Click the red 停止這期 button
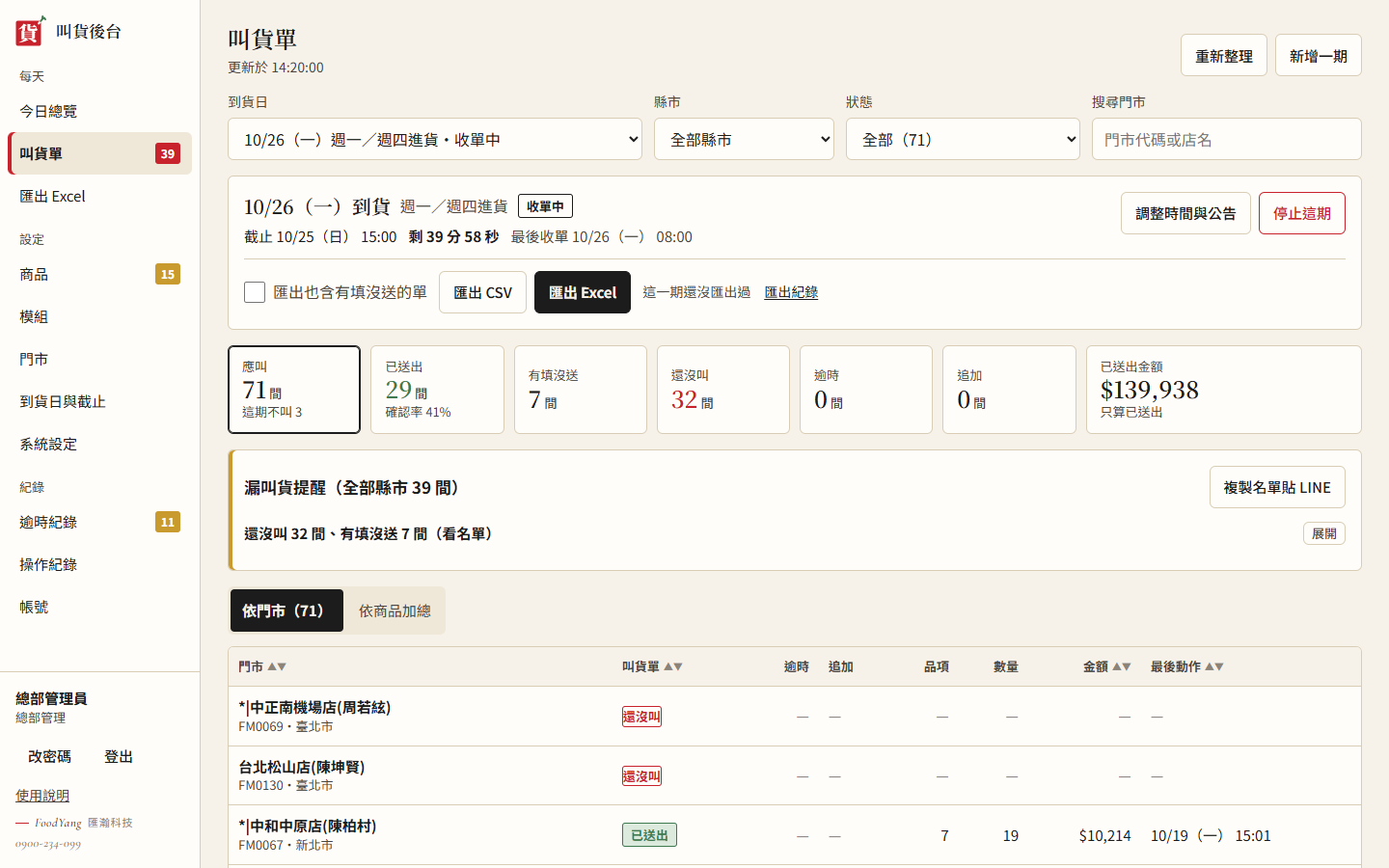Screen dimensions: 1389x868 click(1301, 213)
